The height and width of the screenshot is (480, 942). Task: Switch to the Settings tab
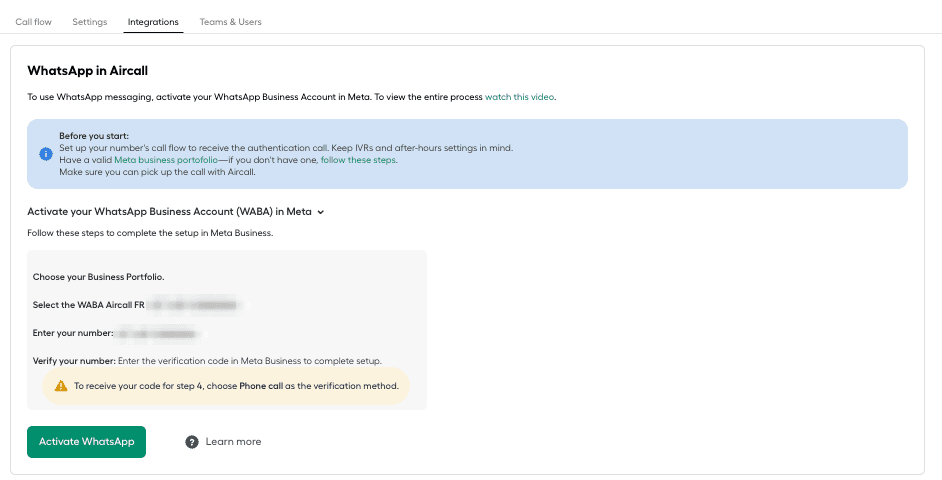(x=90, y=22)
